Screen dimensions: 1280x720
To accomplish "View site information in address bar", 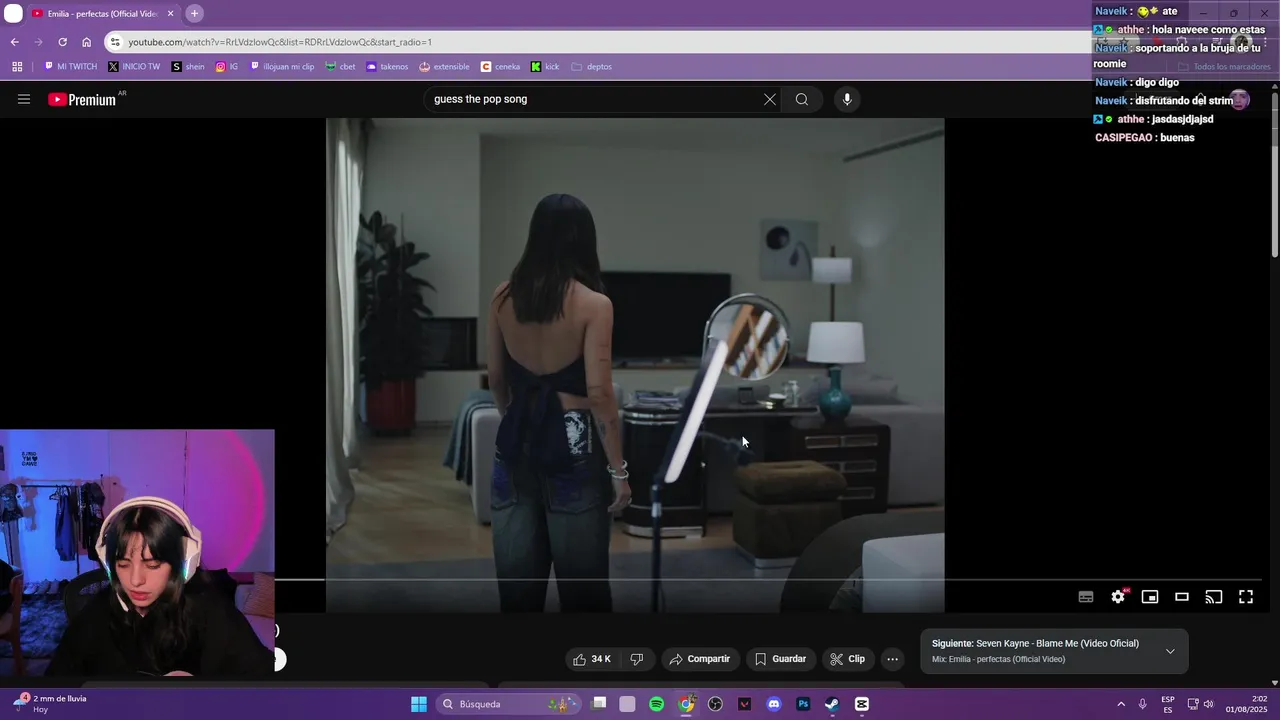I will (116, 42).
